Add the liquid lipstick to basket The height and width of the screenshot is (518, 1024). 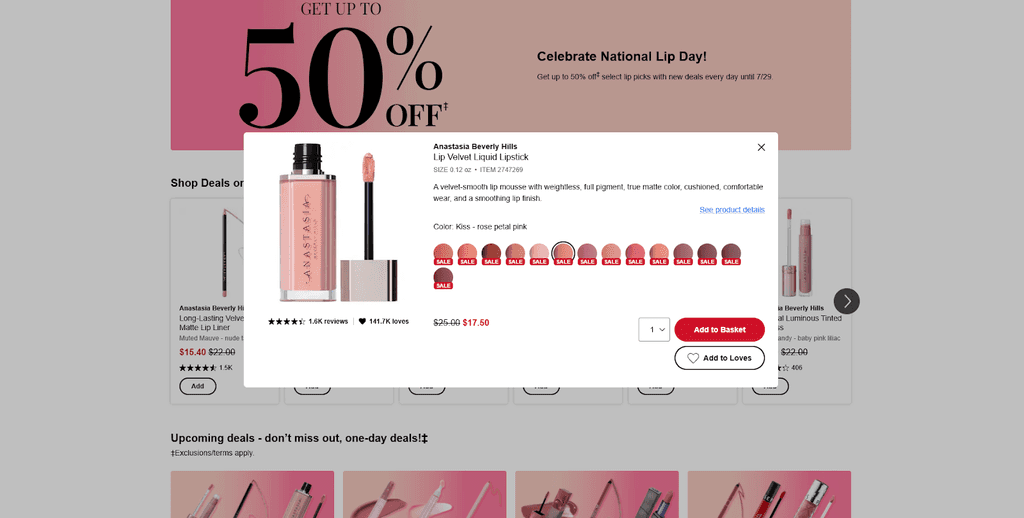coord(719,330)
